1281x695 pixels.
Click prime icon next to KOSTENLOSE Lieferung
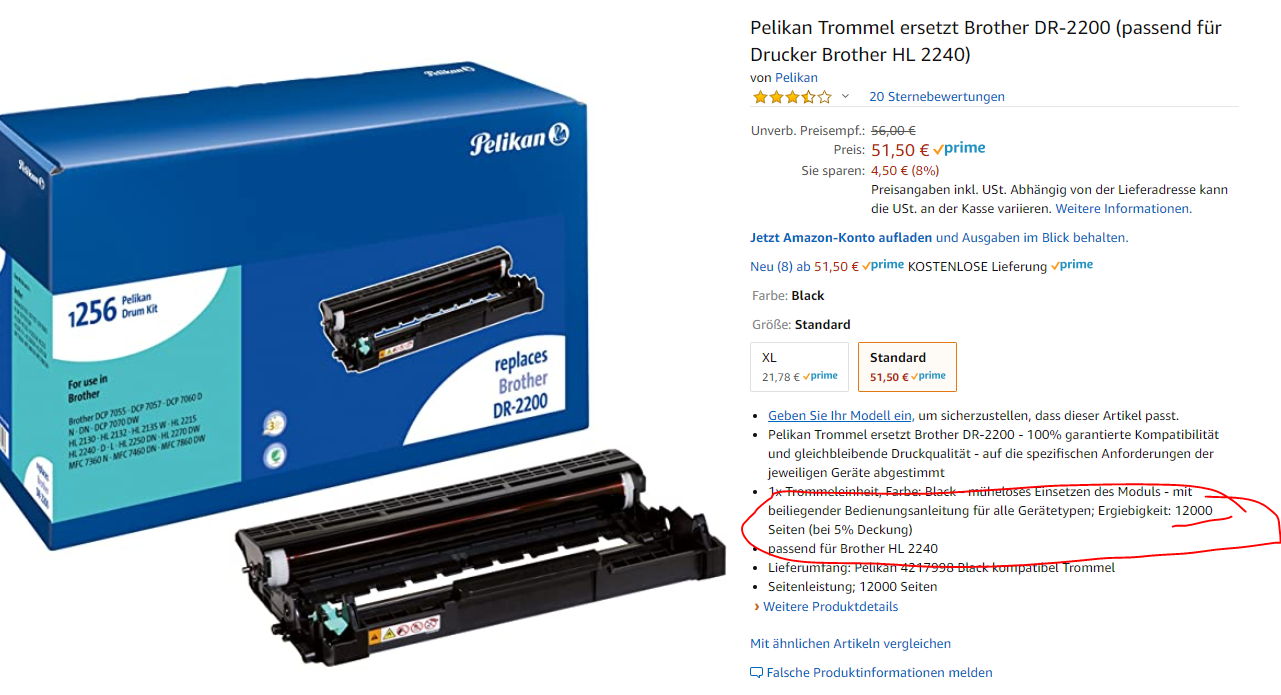[x=1072, y=266]
